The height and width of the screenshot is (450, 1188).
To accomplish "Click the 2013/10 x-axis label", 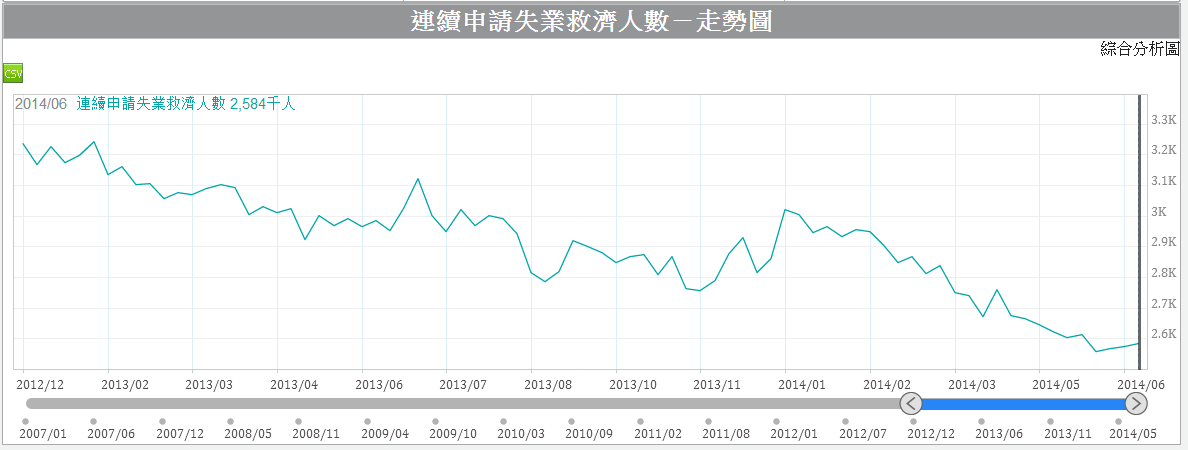I will pyautogui.click(x=633, y=384).
